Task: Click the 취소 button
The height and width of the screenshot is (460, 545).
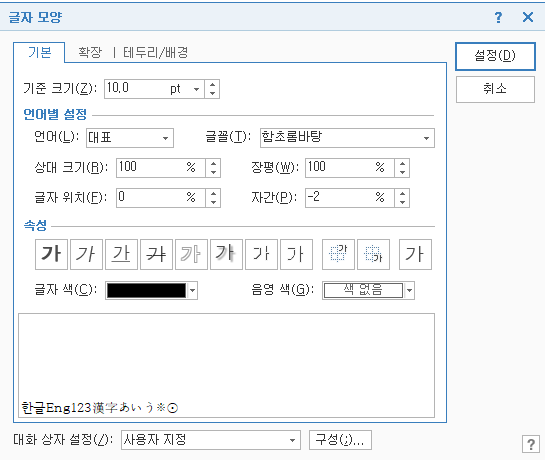Action: click(495, 89)
